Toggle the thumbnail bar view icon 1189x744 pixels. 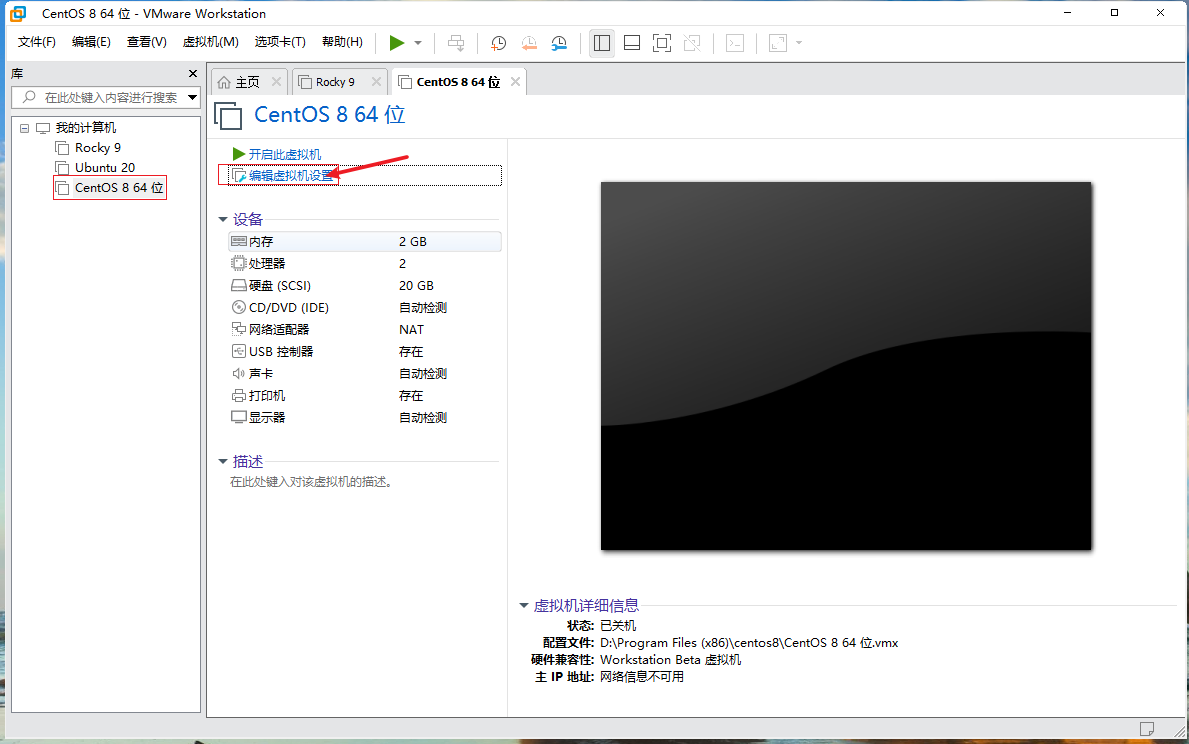pyautogui.click(x=632, y=43)
